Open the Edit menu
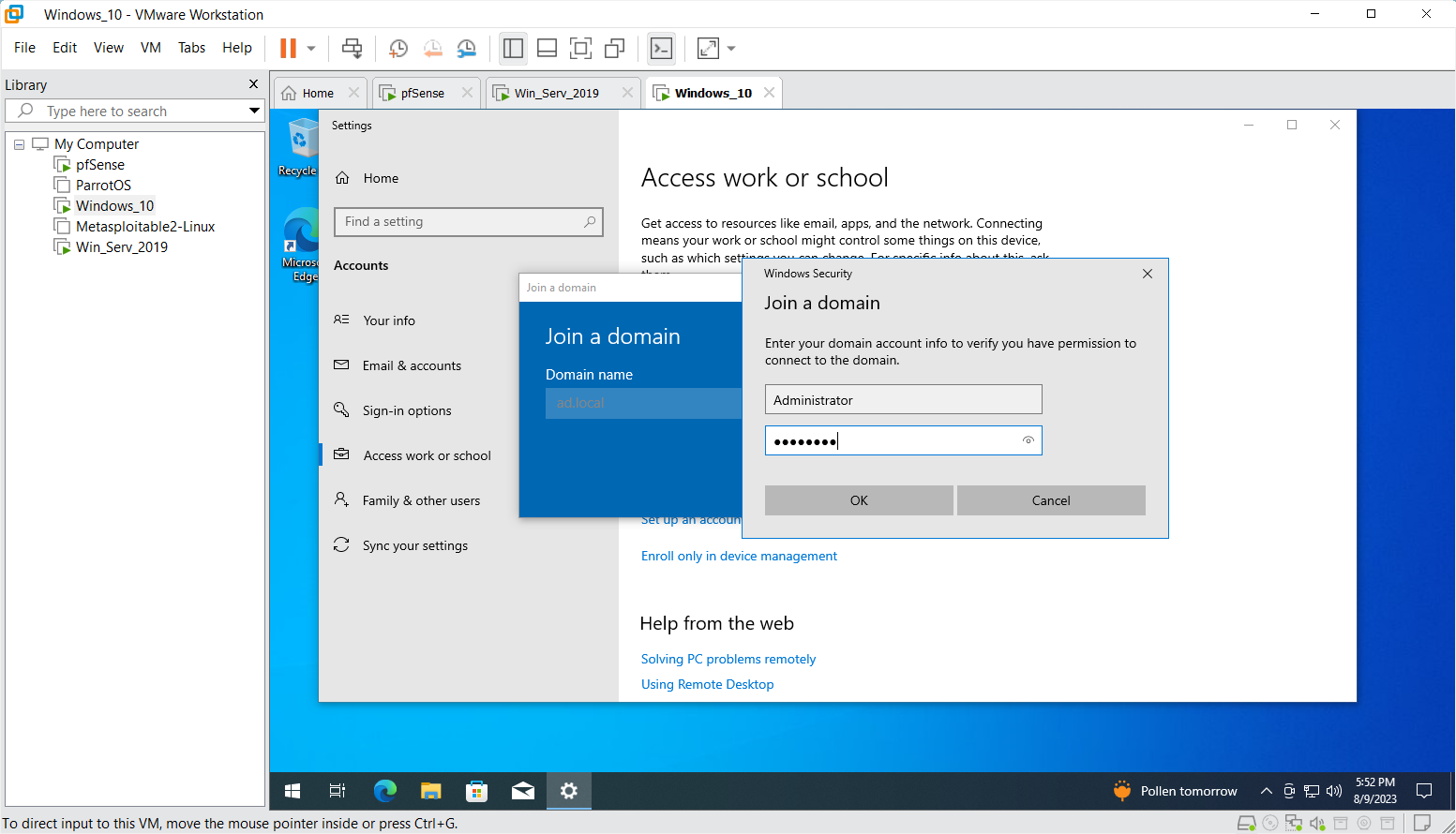The width and height of the screenshot is (1456, 834). coord(65,48)
